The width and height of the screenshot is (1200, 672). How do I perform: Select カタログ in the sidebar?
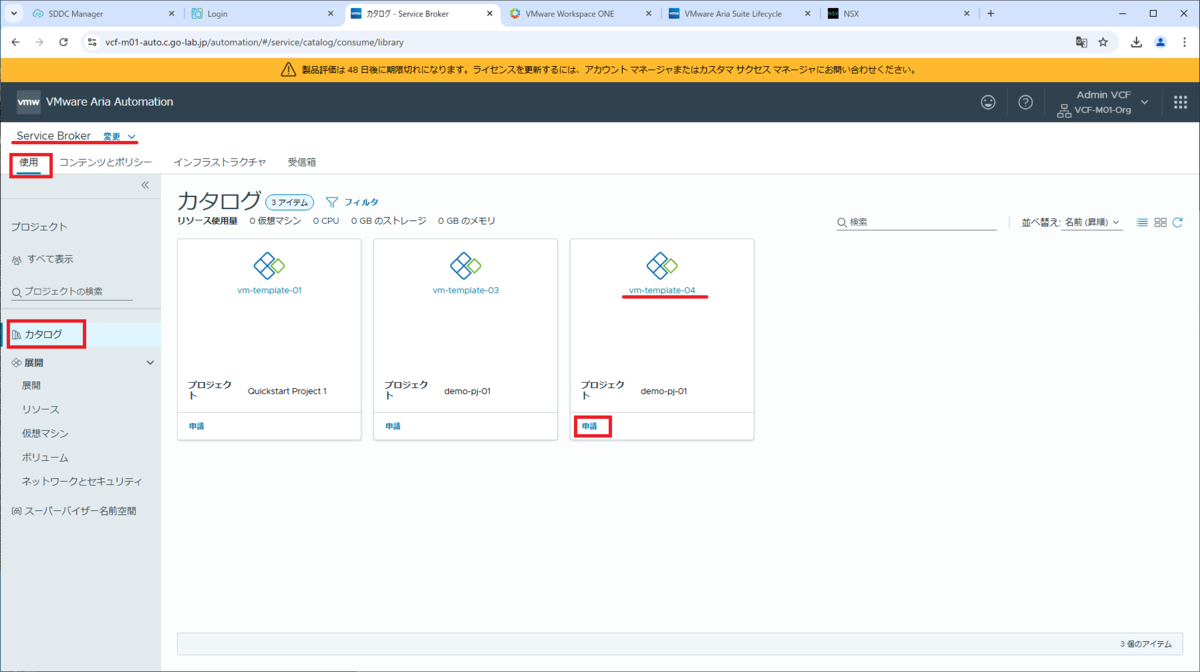[43, 334]
